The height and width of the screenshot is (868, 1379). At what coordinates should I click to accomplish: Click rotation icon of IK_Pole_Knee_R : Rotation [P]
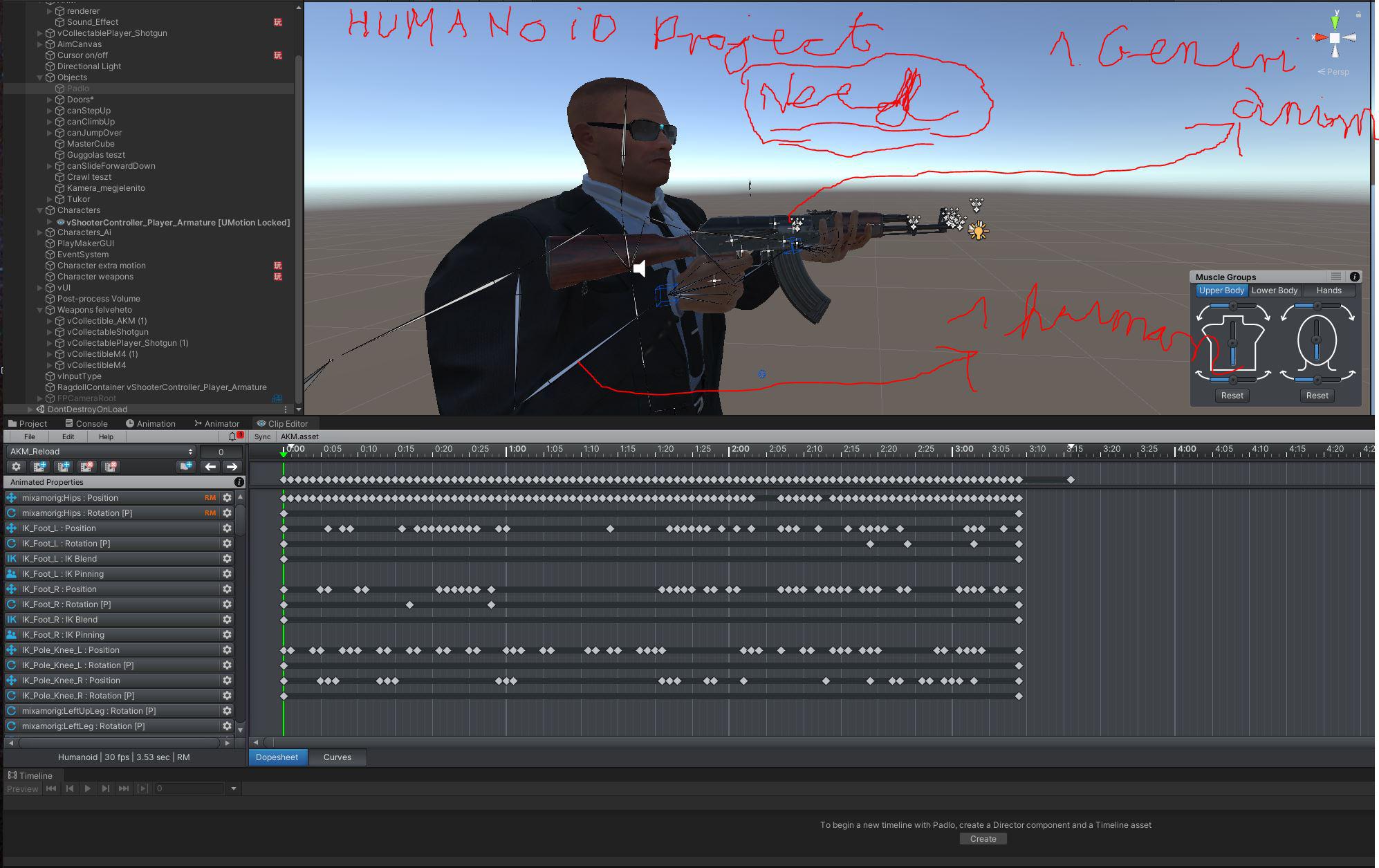coord(11,696)
